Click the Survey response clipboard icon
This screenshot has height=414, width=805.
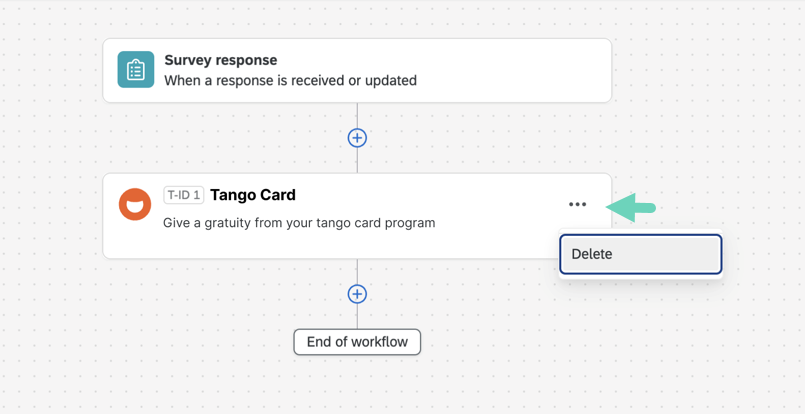click(136, 69)
